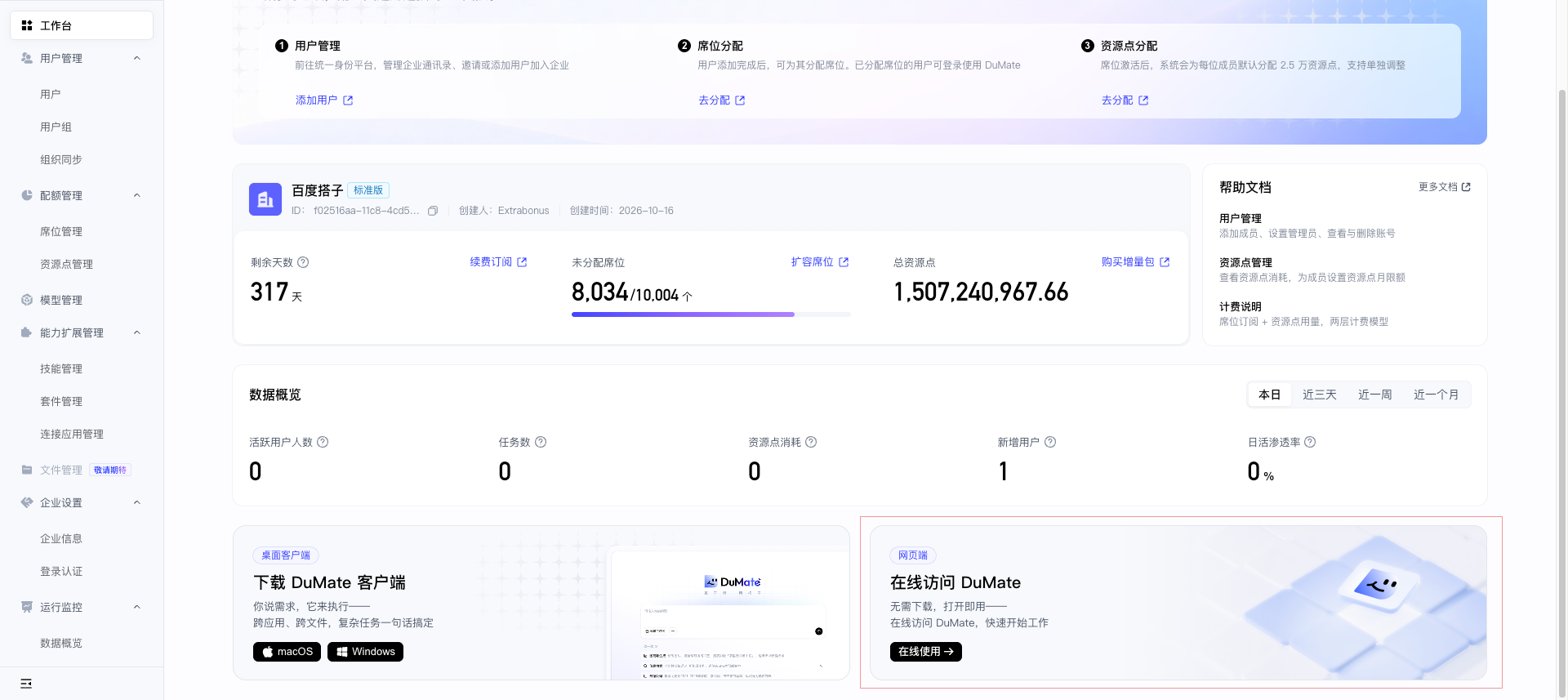Collapse the 运行监控 sidebar group chevron

[137, 607]
